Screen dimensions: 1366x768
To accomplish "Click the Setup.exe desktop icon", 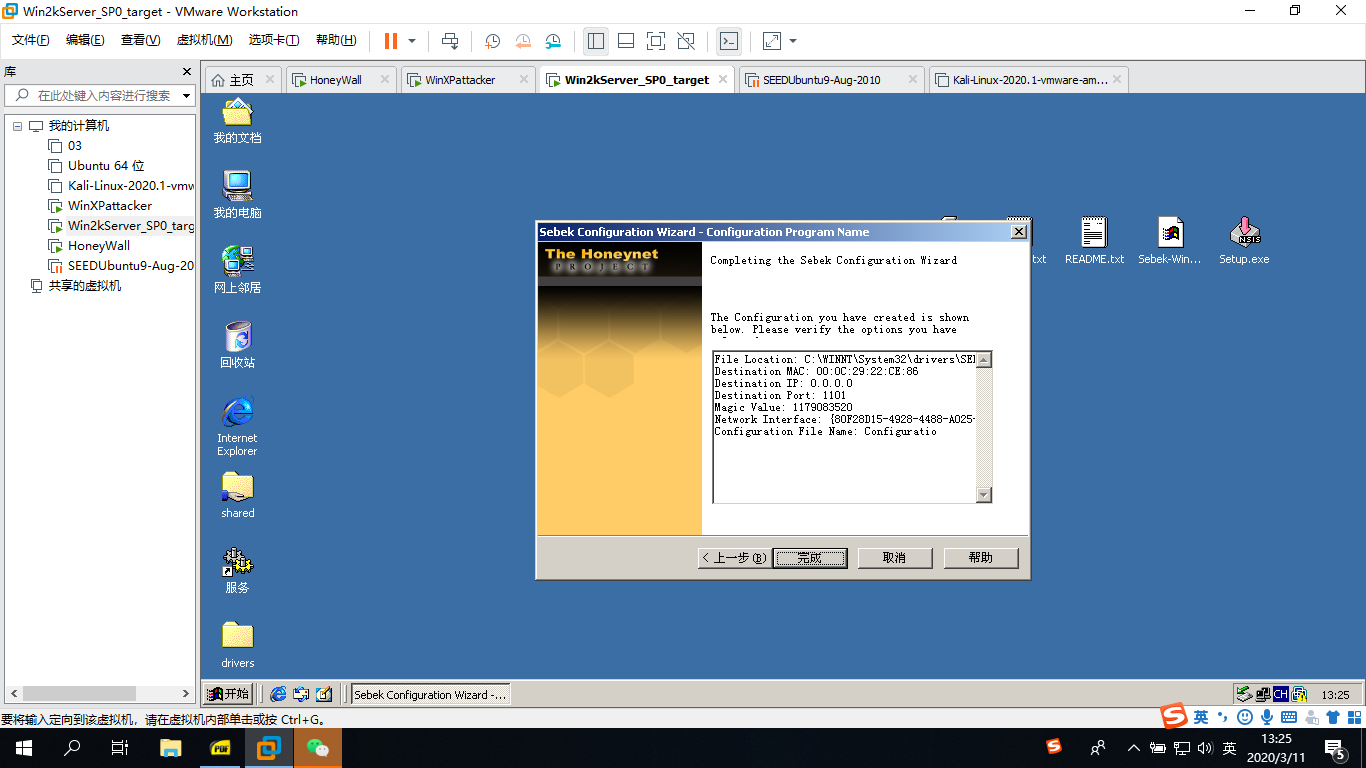I will coord(1244,240).
